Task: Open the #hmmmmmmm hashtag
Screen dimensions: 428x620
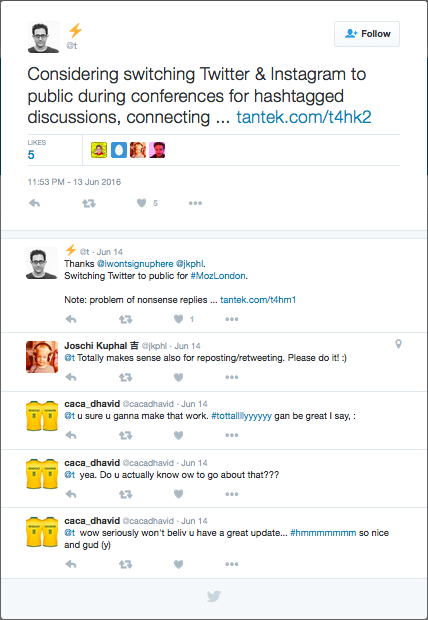Action: [x=323, y=533]
